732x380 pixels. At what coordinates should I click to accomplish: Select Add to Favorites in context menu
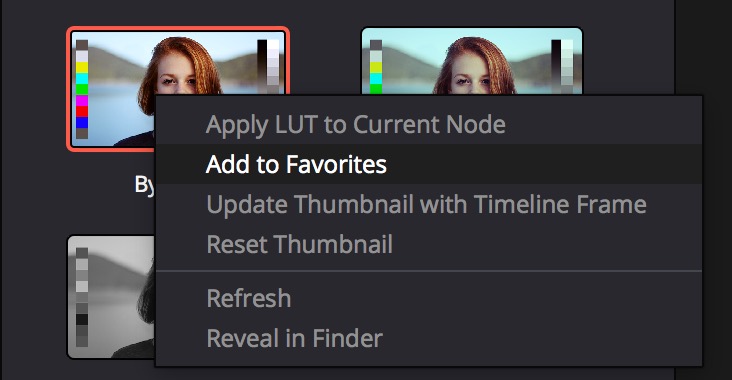pos(296,164)
